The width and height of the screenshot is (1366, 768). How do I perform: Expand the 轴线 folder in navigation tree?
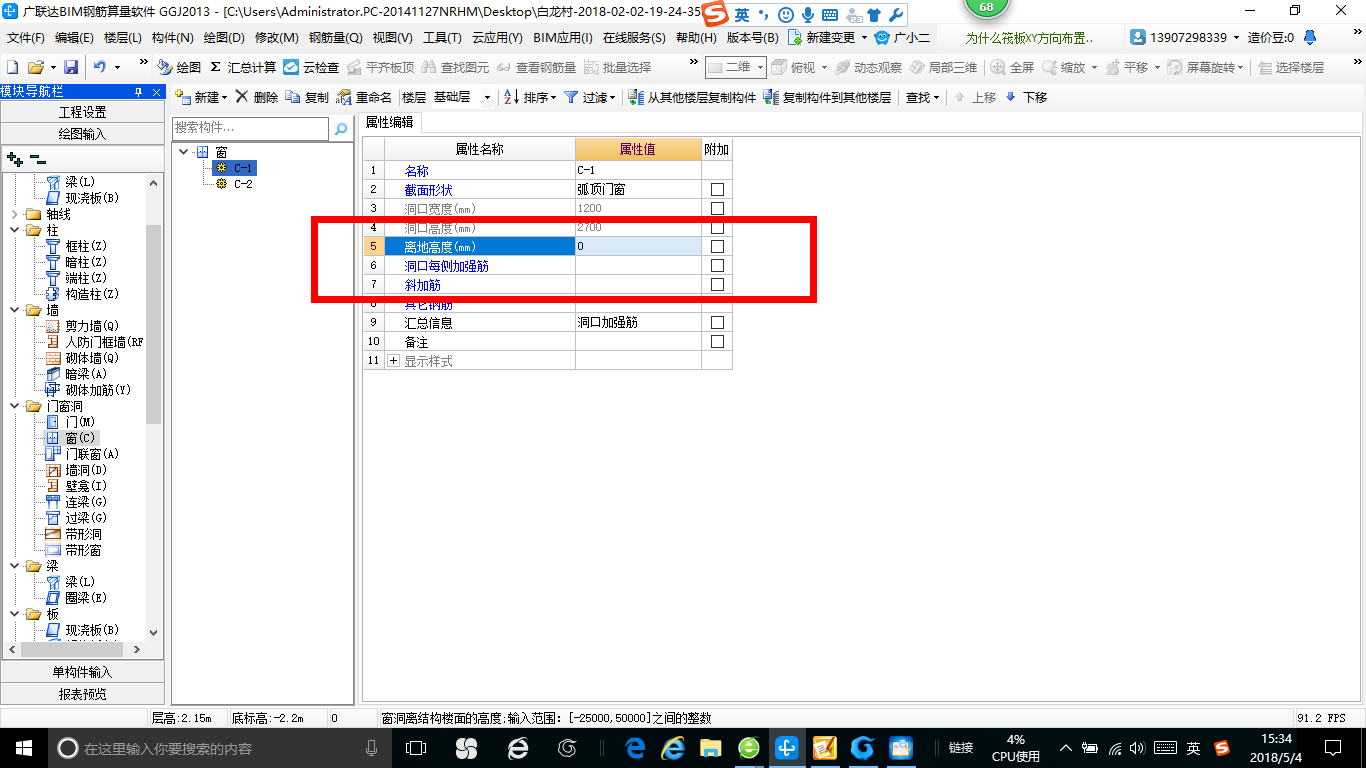tap(14, 214)
